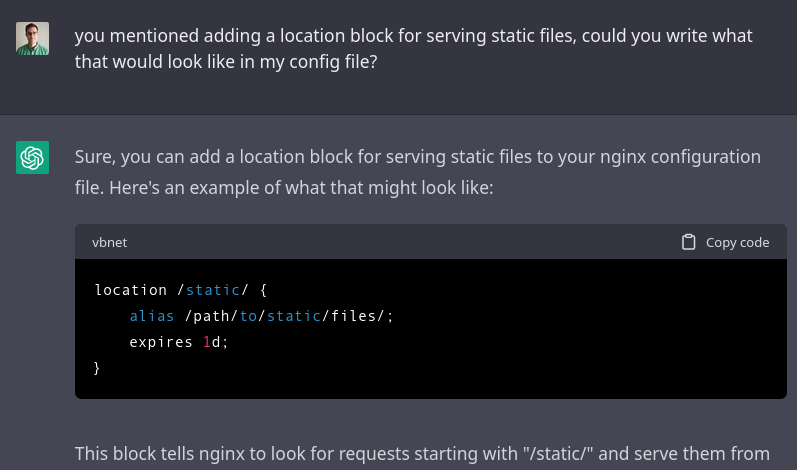Click the 'location /static/ {' code line
The height and width of the screenshot is (470, 797).
coord(181,290)
